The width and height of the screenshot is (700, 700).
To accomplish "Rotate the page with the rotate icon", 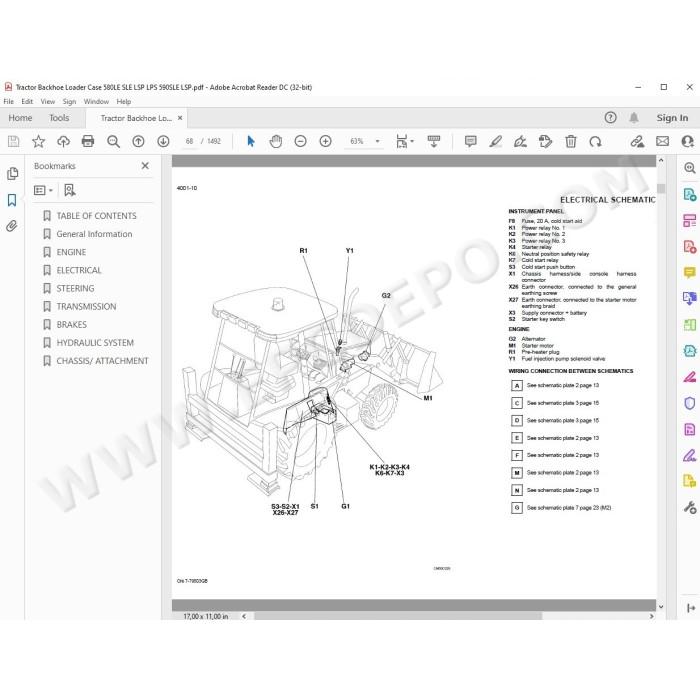I will coord(595,142).
